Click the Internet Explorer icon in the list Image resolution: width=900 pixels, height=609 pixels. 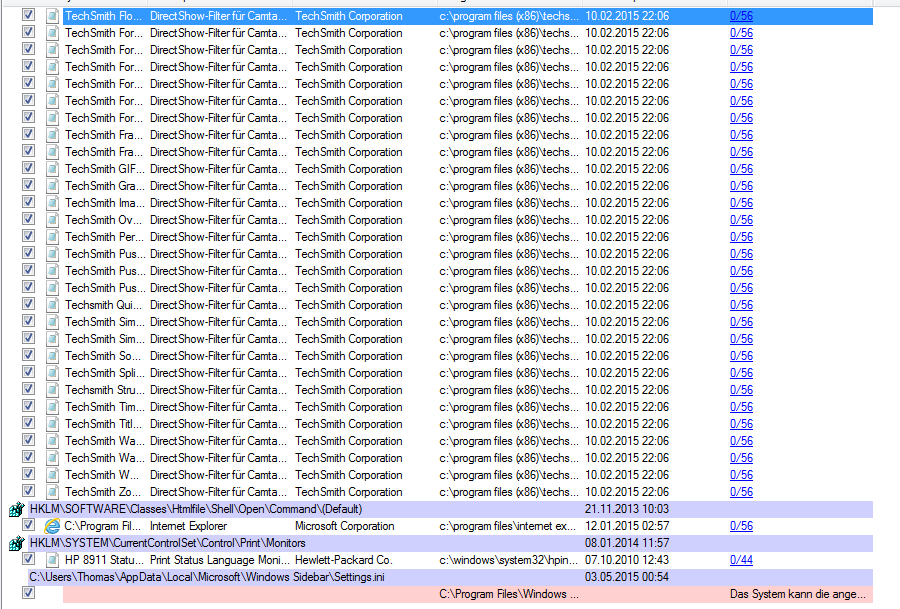click(x=52, y=526)
